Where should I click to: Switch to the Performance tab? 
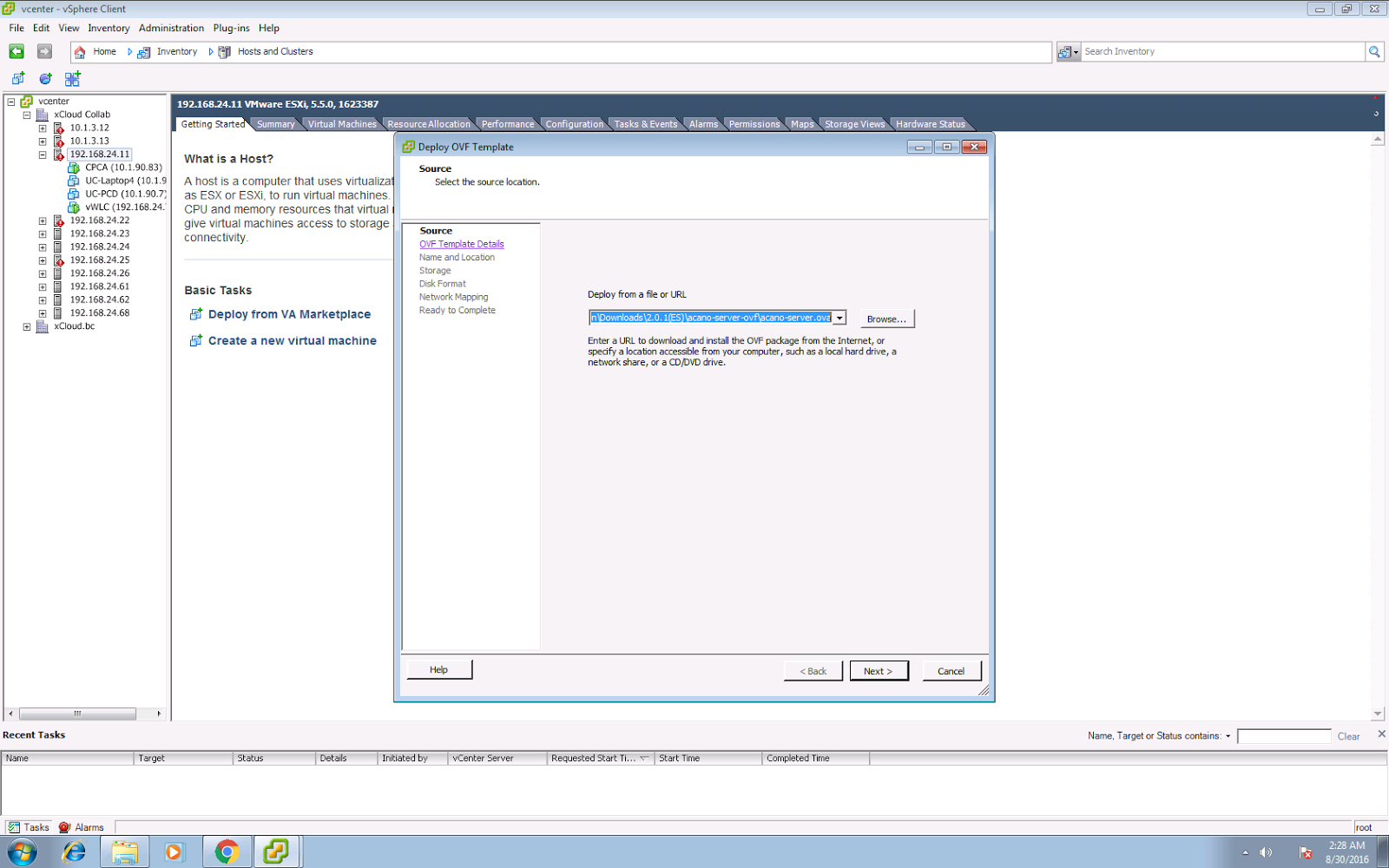[507, 123]
